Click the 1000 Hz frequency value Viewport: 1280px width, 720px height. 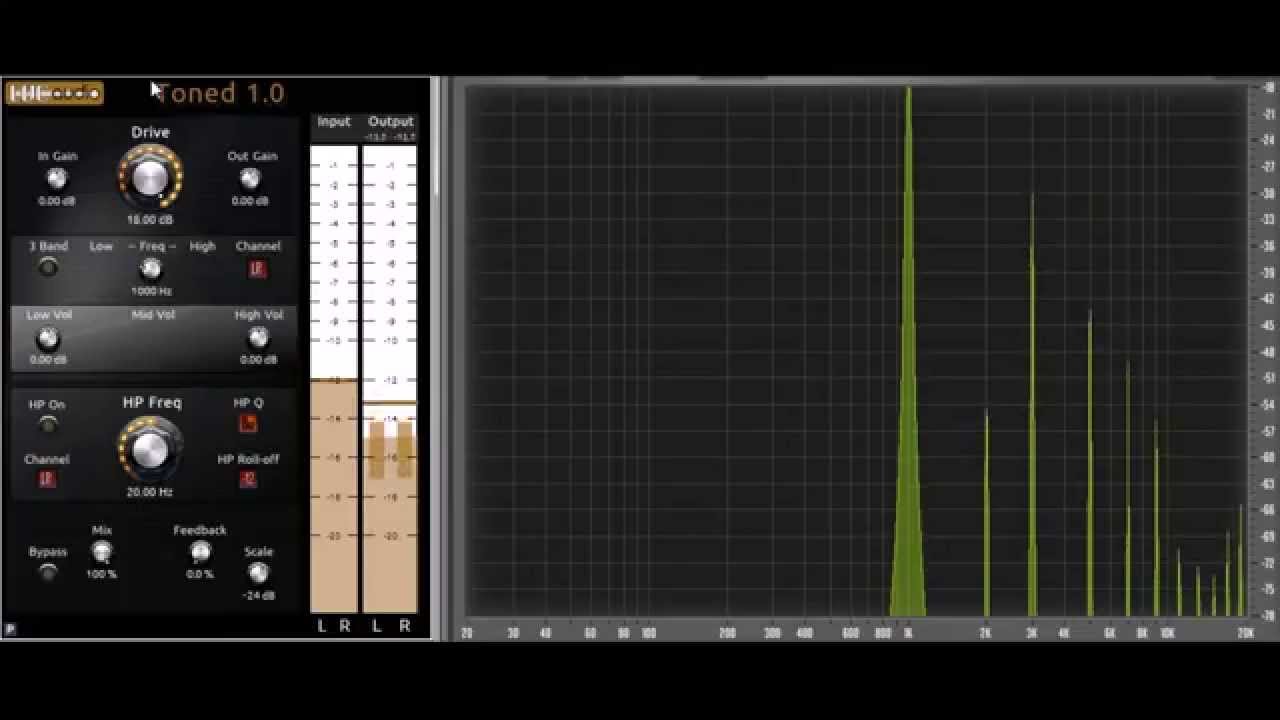click(151, 292)
